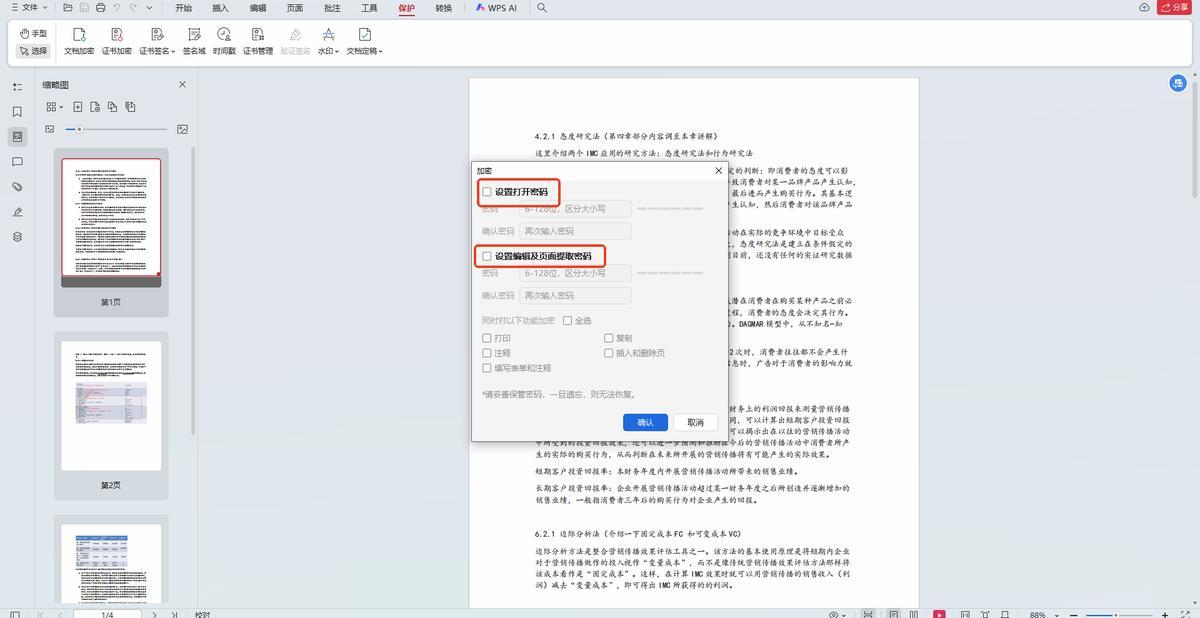The width and height of the screenshot is (1200, 618).
Task: Switch to the 转换 convert tab
Action: pos(443,8)
